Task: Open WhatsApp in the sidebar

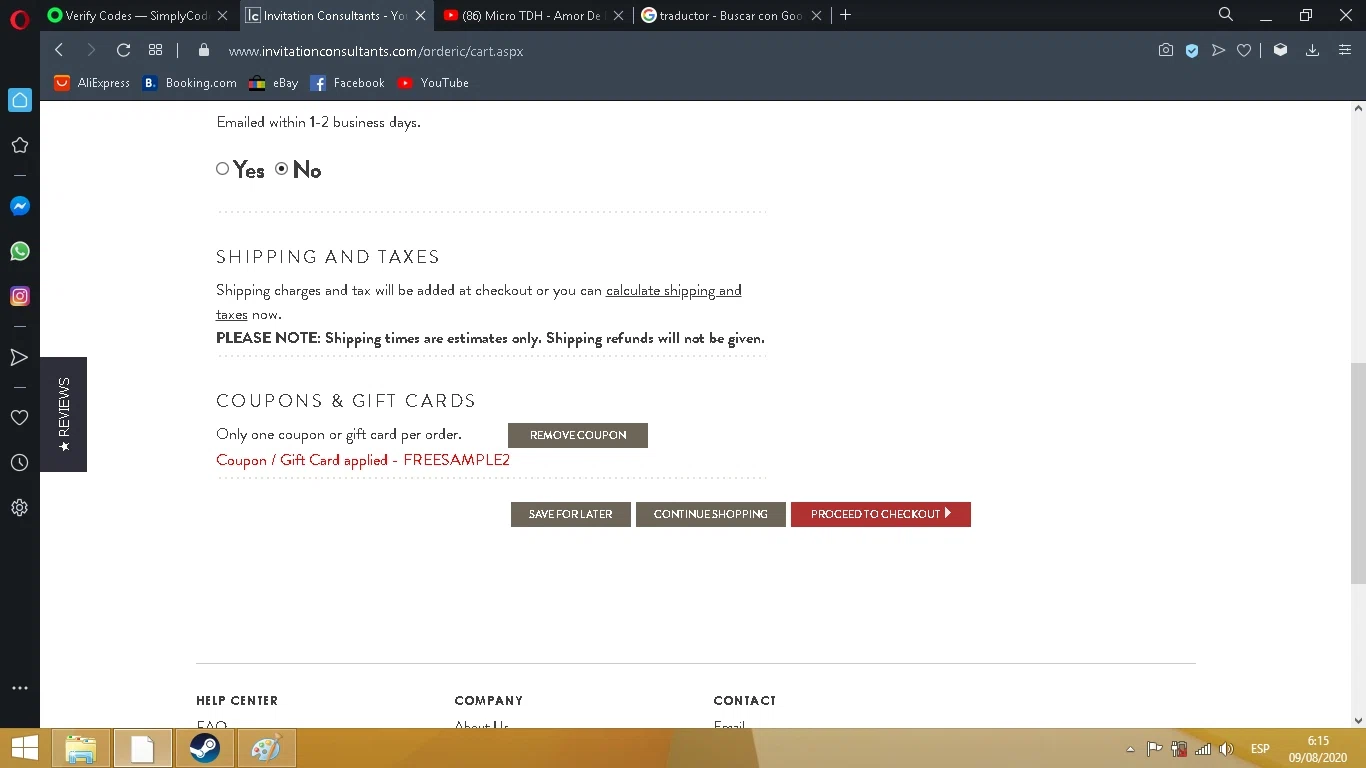Action: pos(19,251)
